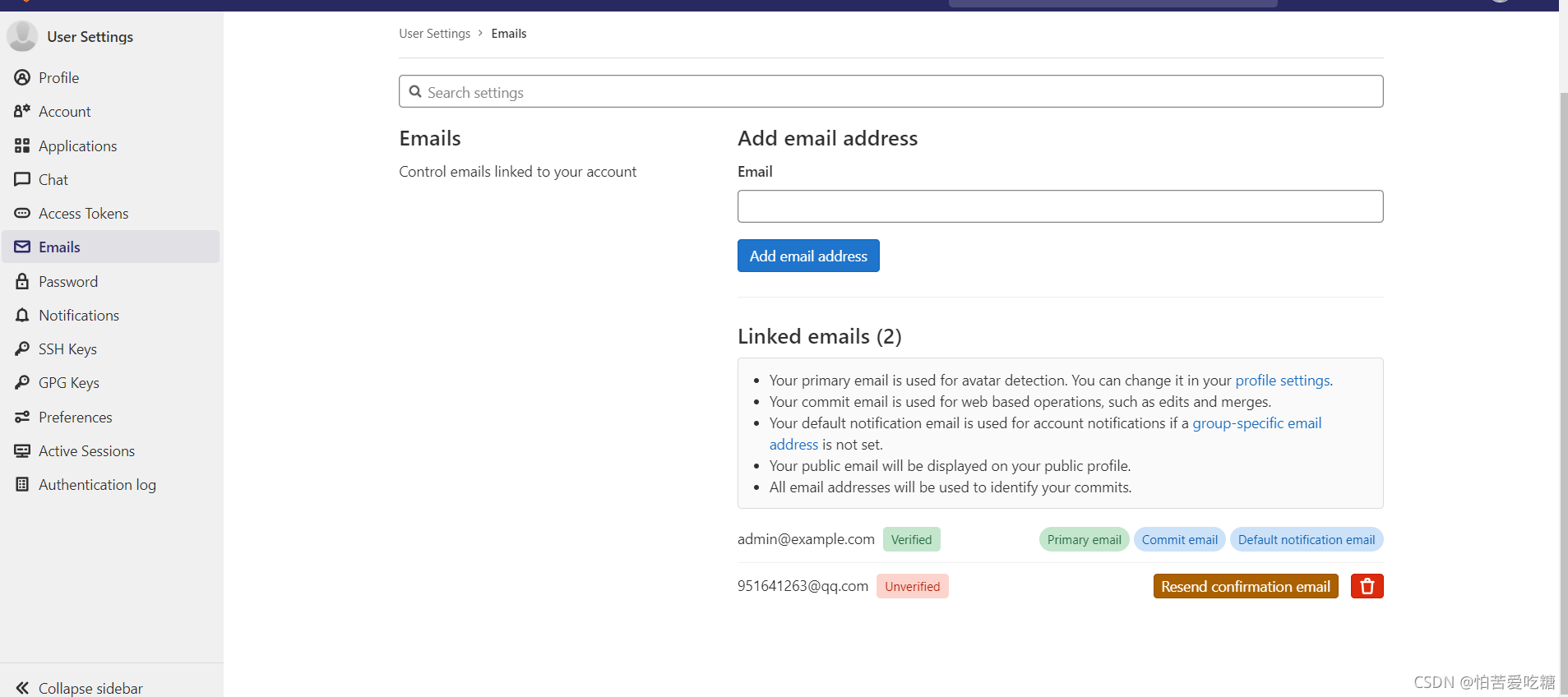
Task: Click the Emails envelope icon
Action: tap(22, 247)
